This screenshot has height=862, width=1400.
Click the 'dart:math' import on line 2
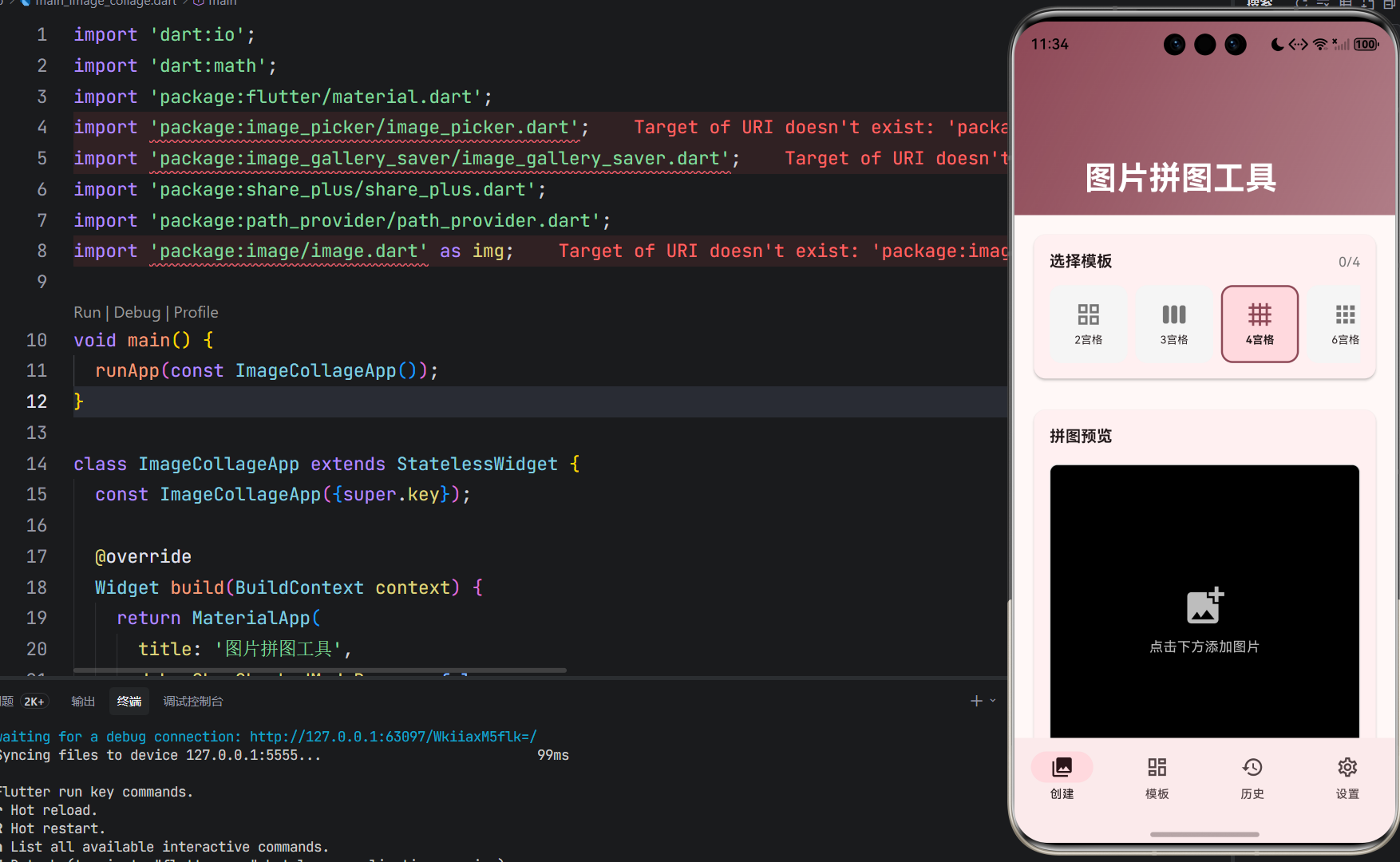pos(208,66)
